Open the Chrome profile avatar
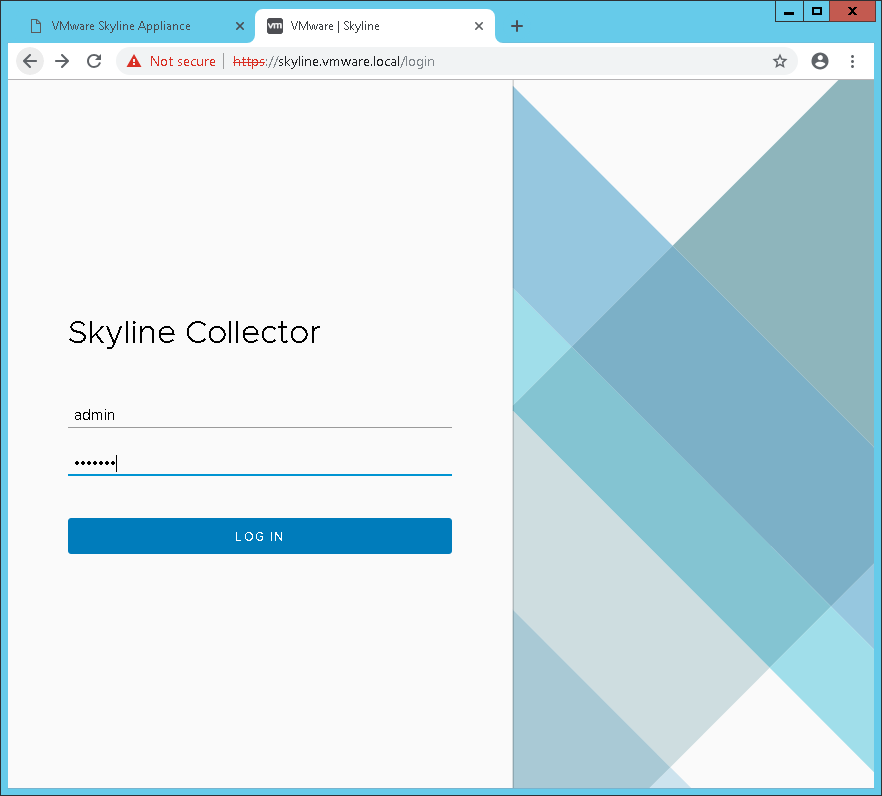 pos(820,61)
